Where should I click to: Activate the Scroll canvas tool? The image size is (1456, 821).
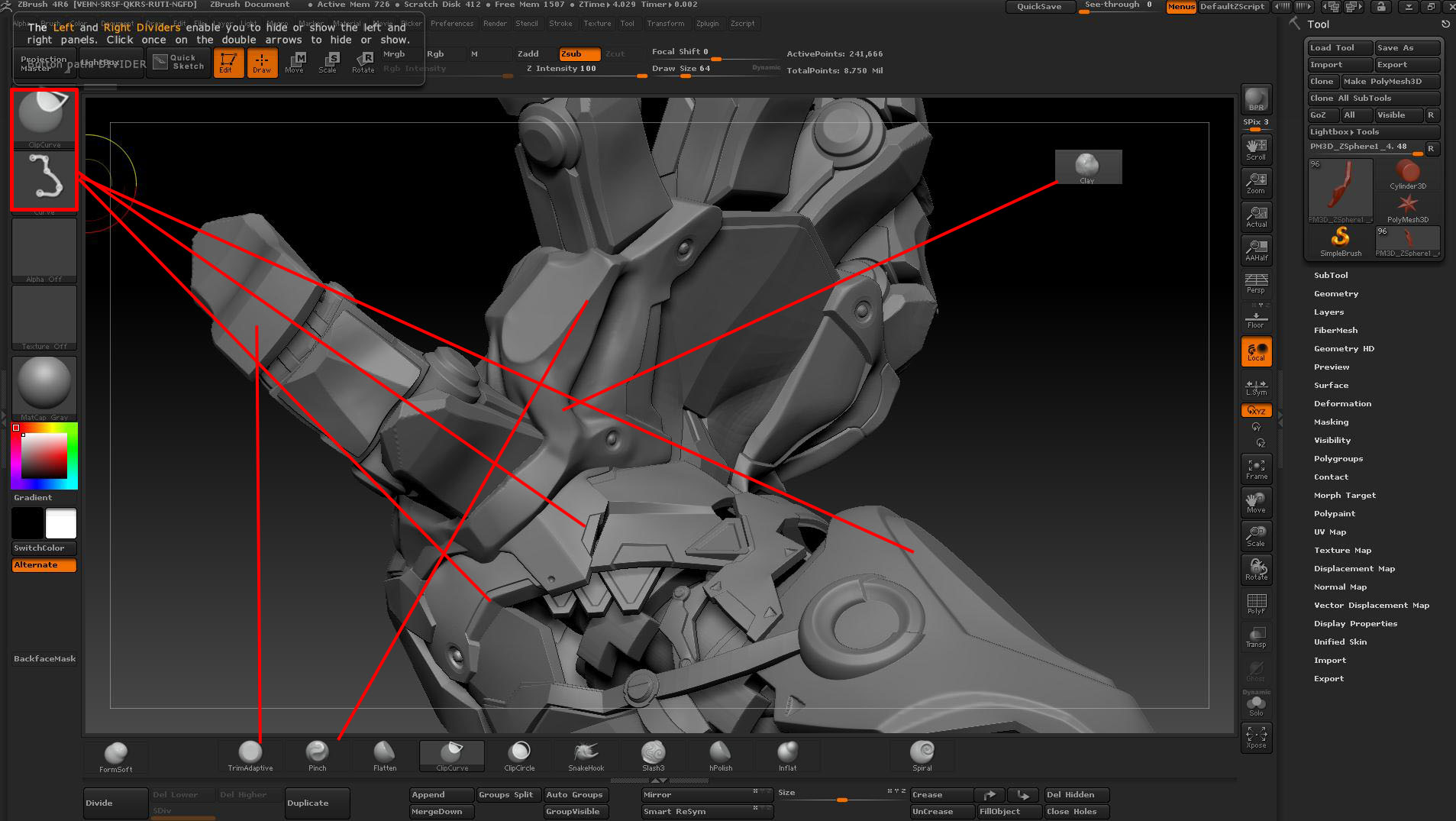pyautogui.click(x=1256, y=150)
